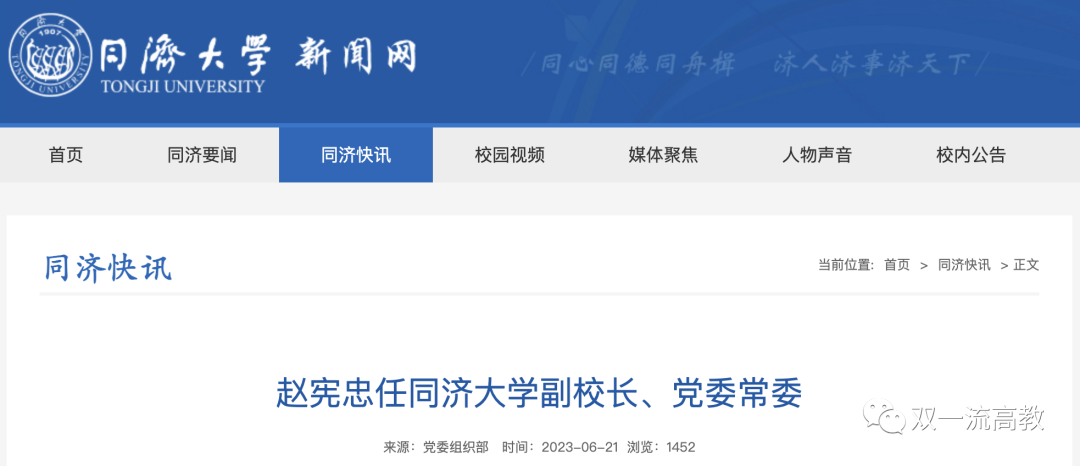
Task: Open the 校园视频 navigation tab
Action: pos(510,155)
